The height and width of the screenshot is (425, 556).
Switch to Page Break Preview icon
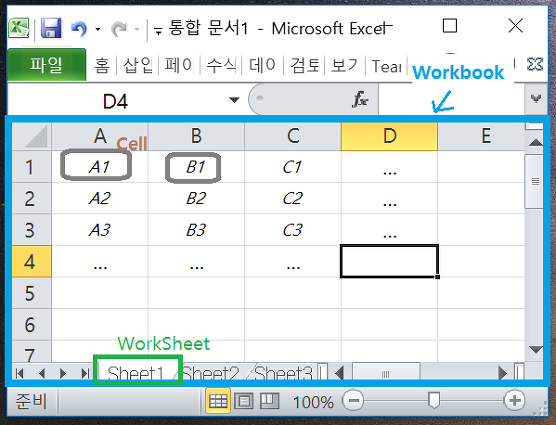pos(269,401)
